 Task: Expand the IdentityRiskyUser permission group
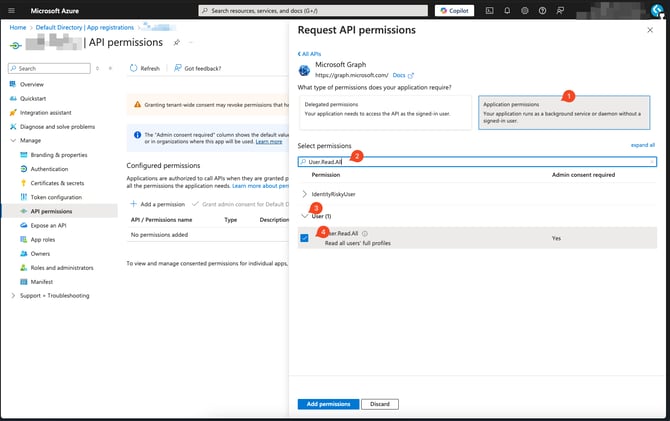tap(305, 193)
